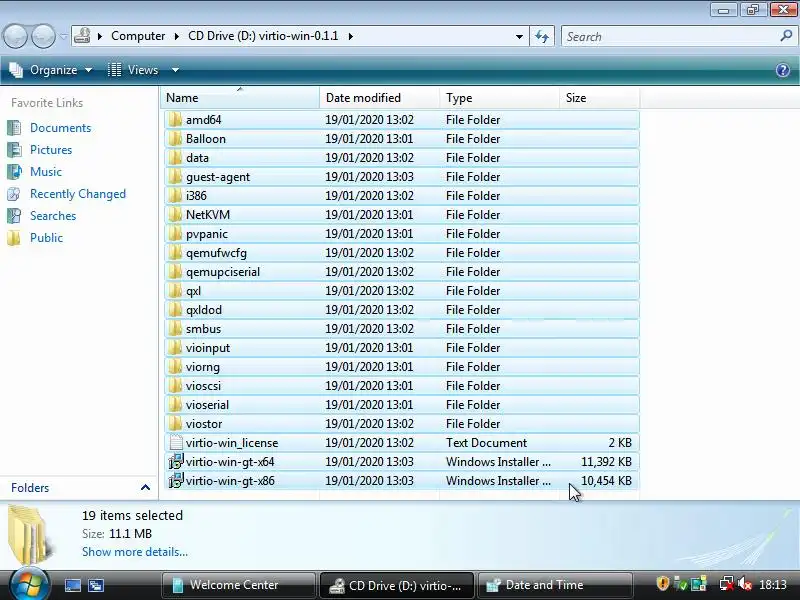
Task: Click Show Desktop quick launch icon
Action: (72, 585)
